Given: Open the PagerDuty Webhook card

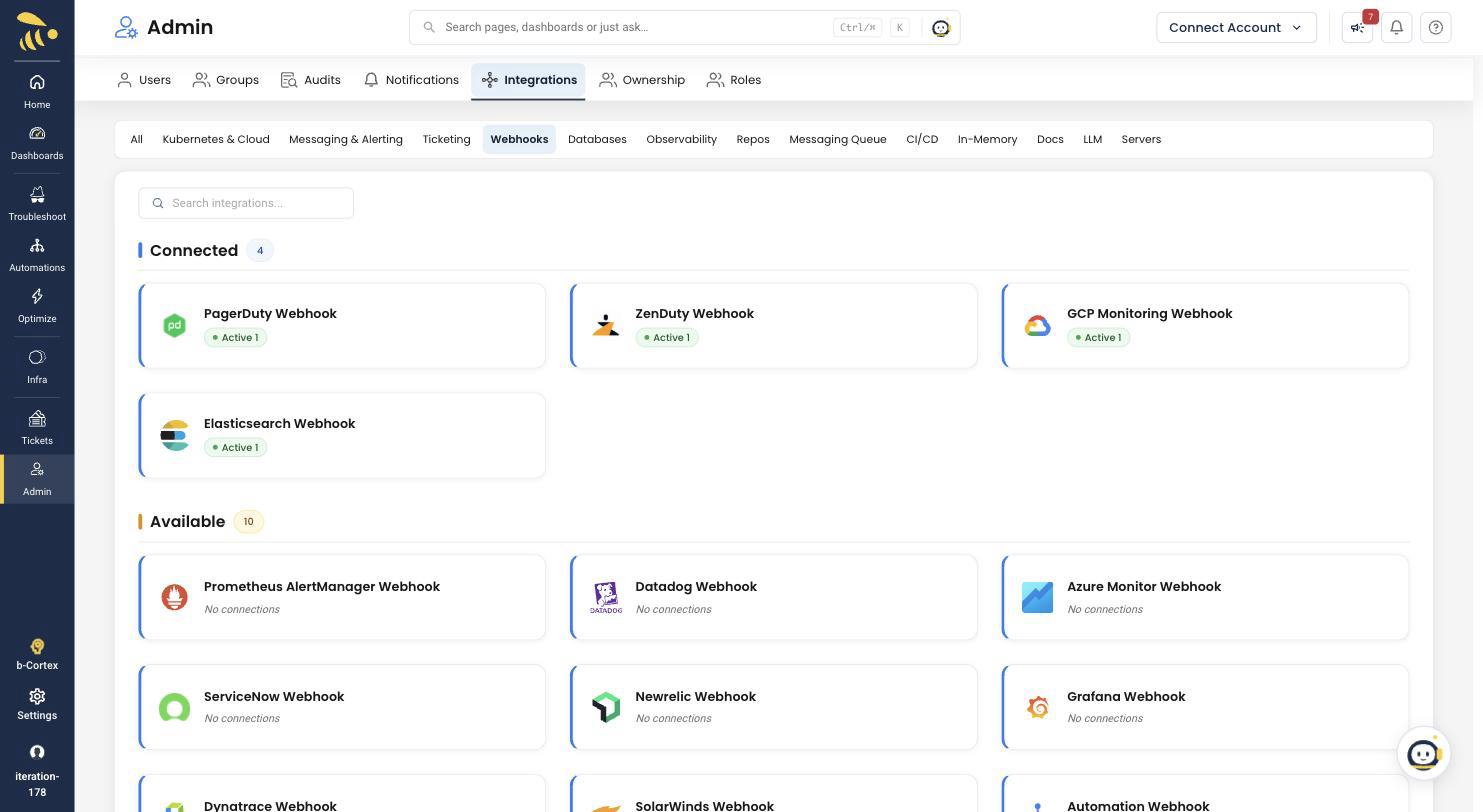Looking at the screenshot, I should (x=342, y=326).
